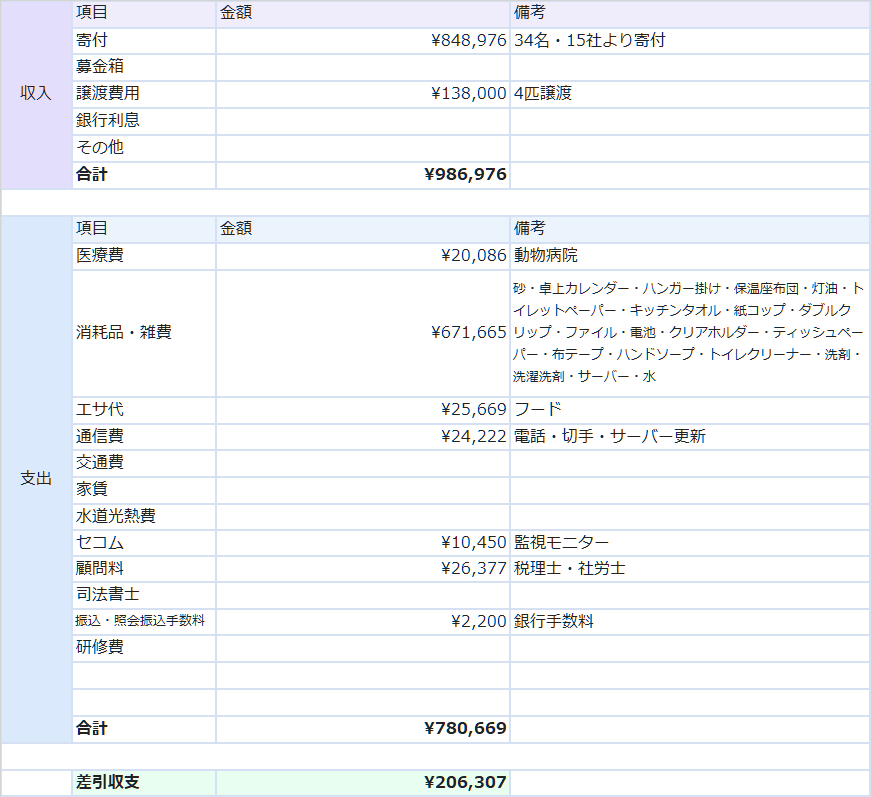The height and width of the screenshot is (797, 871).
Task: Click the income total ¥986,976 cell
Action: (x=362, y=175)
